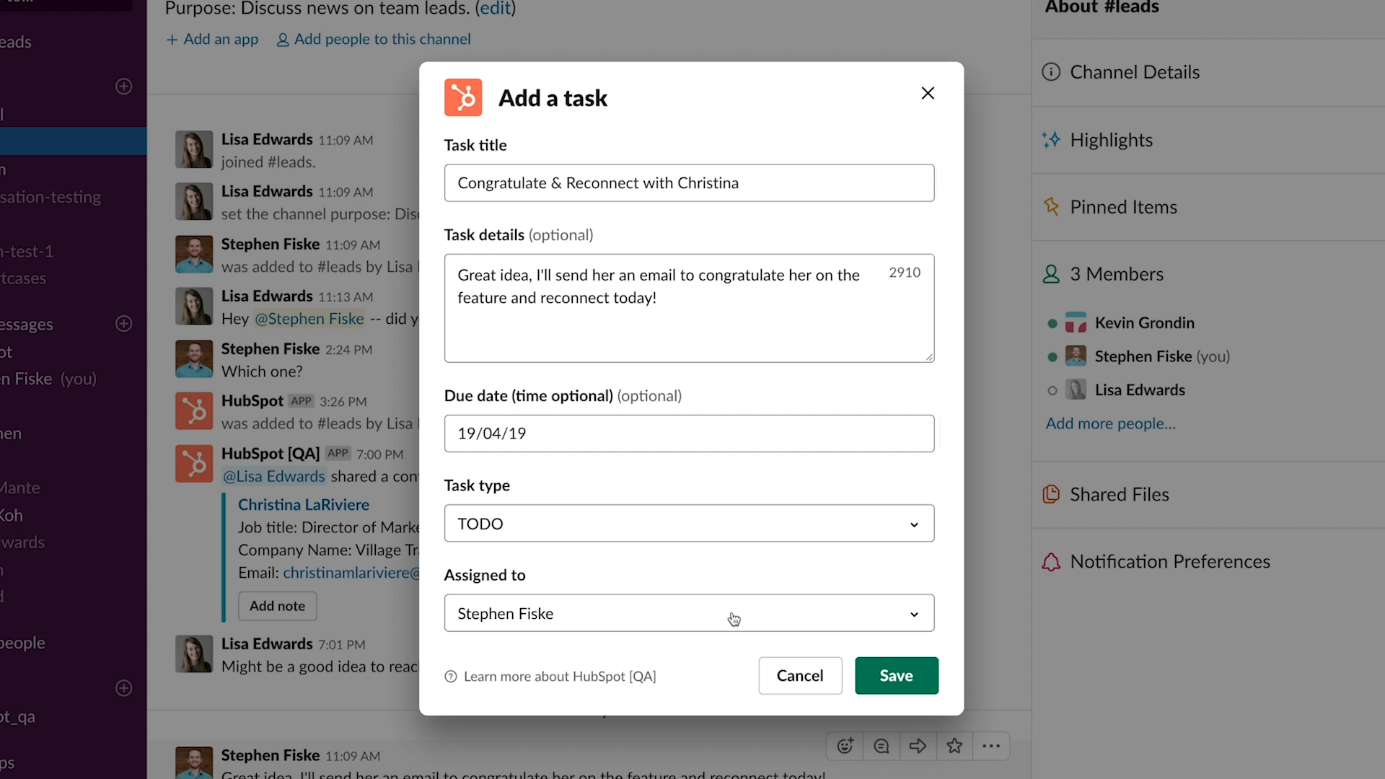Click the Add note button
The width and height of the screenshot is (1385, 779).
pyautogui.click(x=277, y=606)
